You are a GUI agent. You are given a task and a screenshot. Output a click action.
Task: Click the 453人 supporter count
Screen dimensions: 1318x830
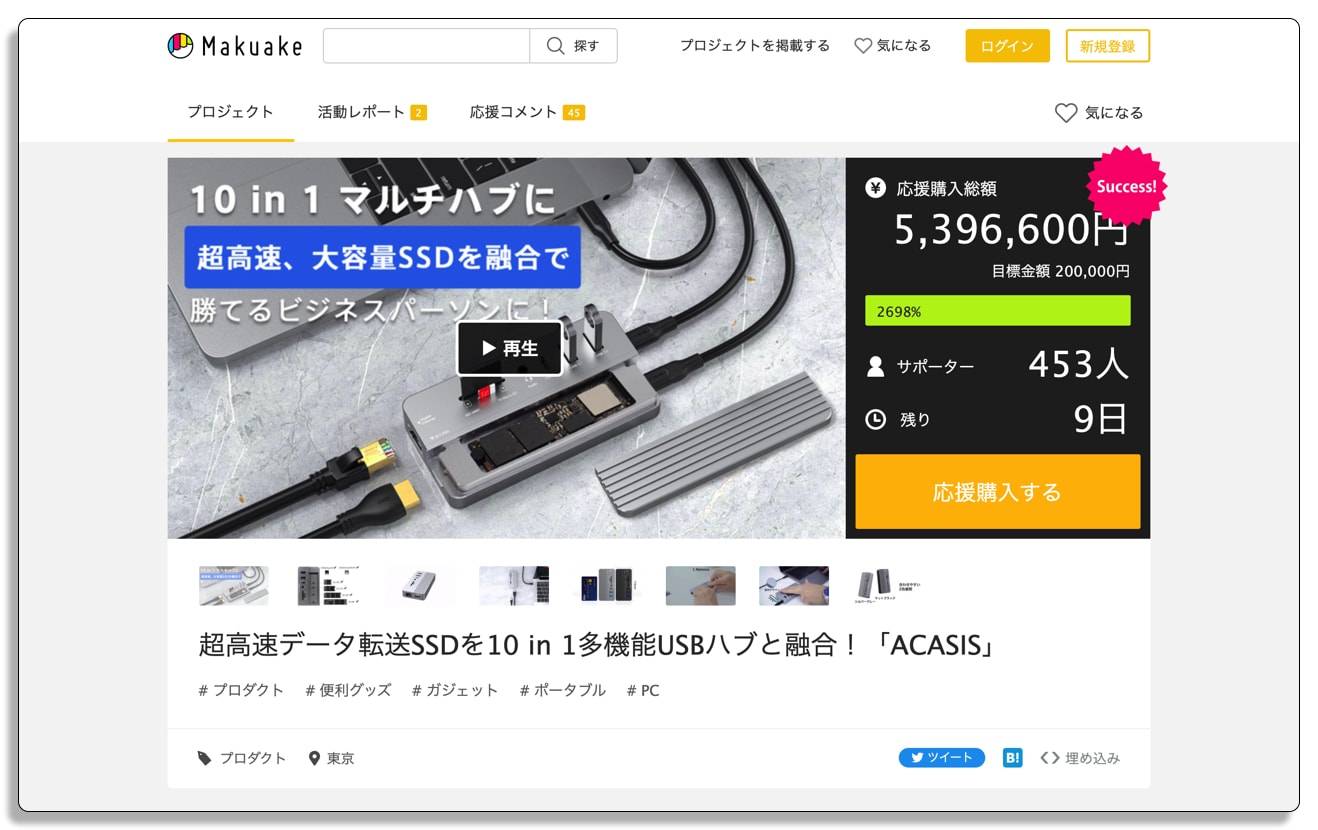(1079, 365)
